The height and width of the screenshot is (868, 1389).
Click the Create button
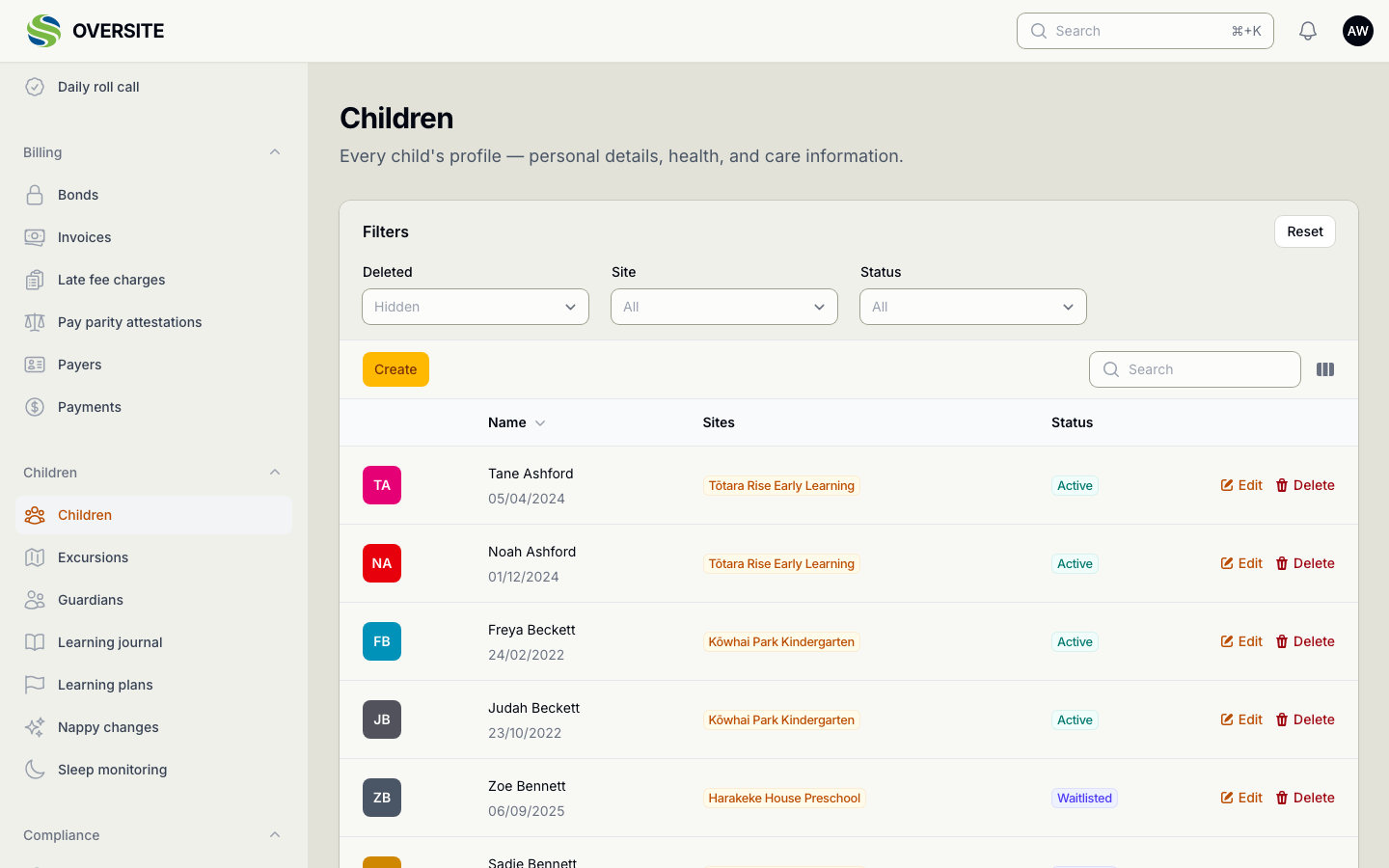click(395, 369)
